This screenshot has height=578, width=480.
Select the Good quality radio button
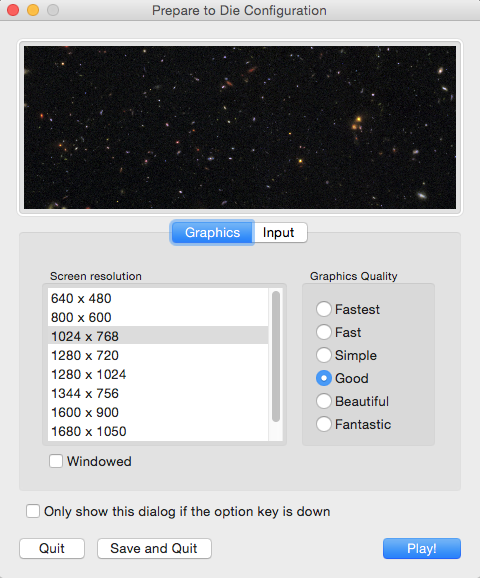(324, 378)
